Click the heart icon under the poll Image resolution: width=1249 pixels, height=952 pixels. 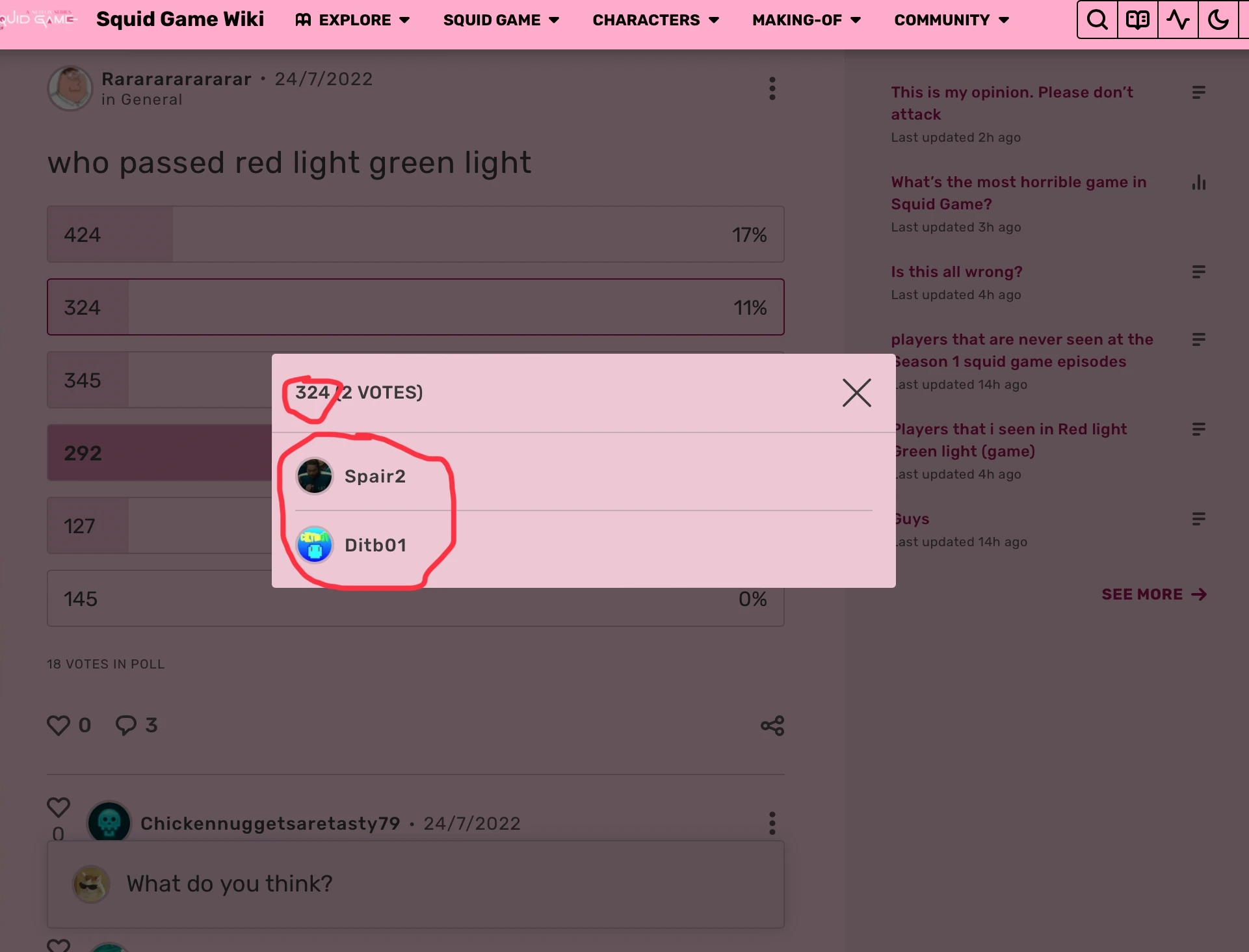click(x=58, y=726)
